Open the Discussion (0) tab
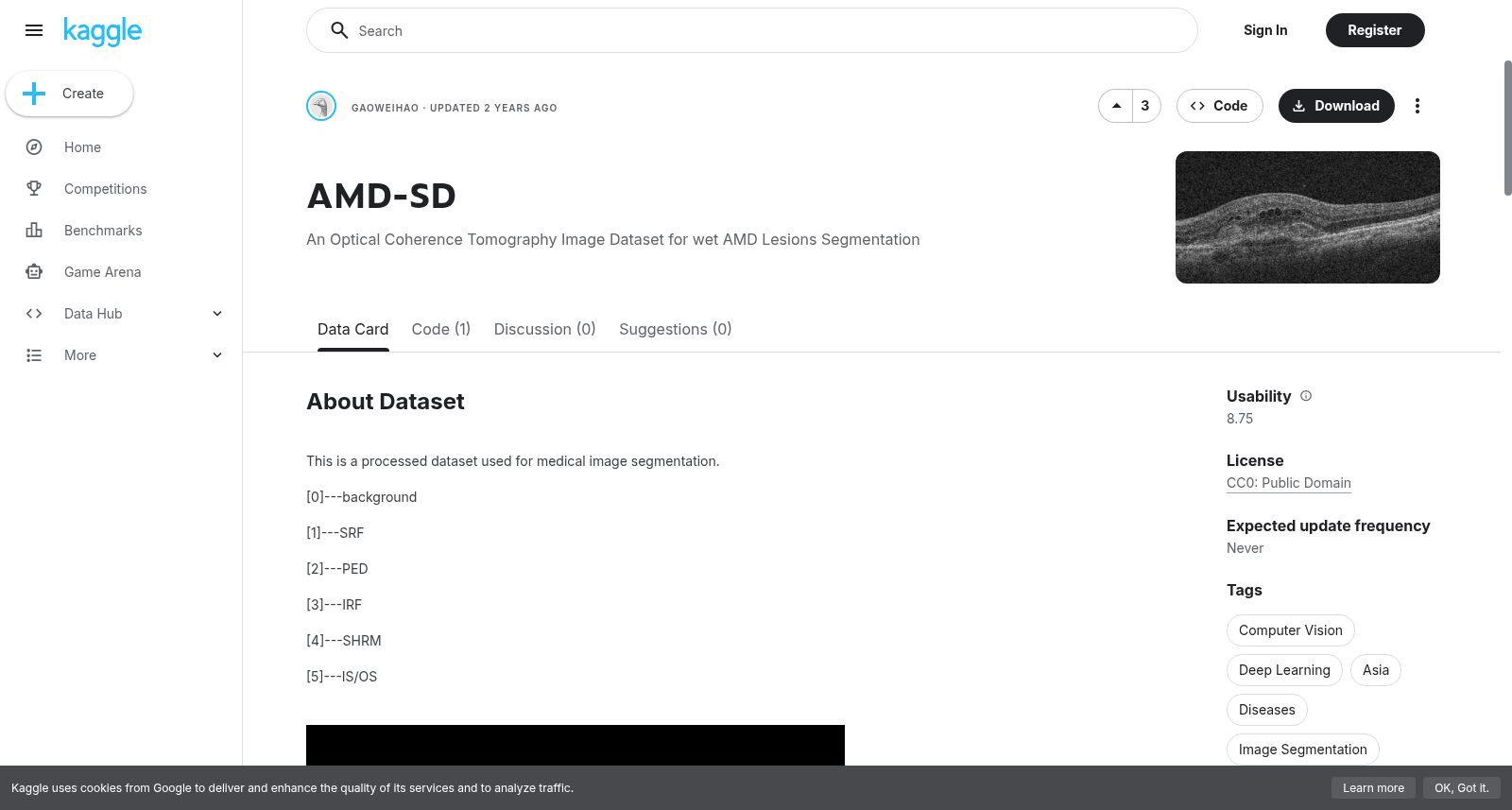1512x810 pixels. (544, 329)
